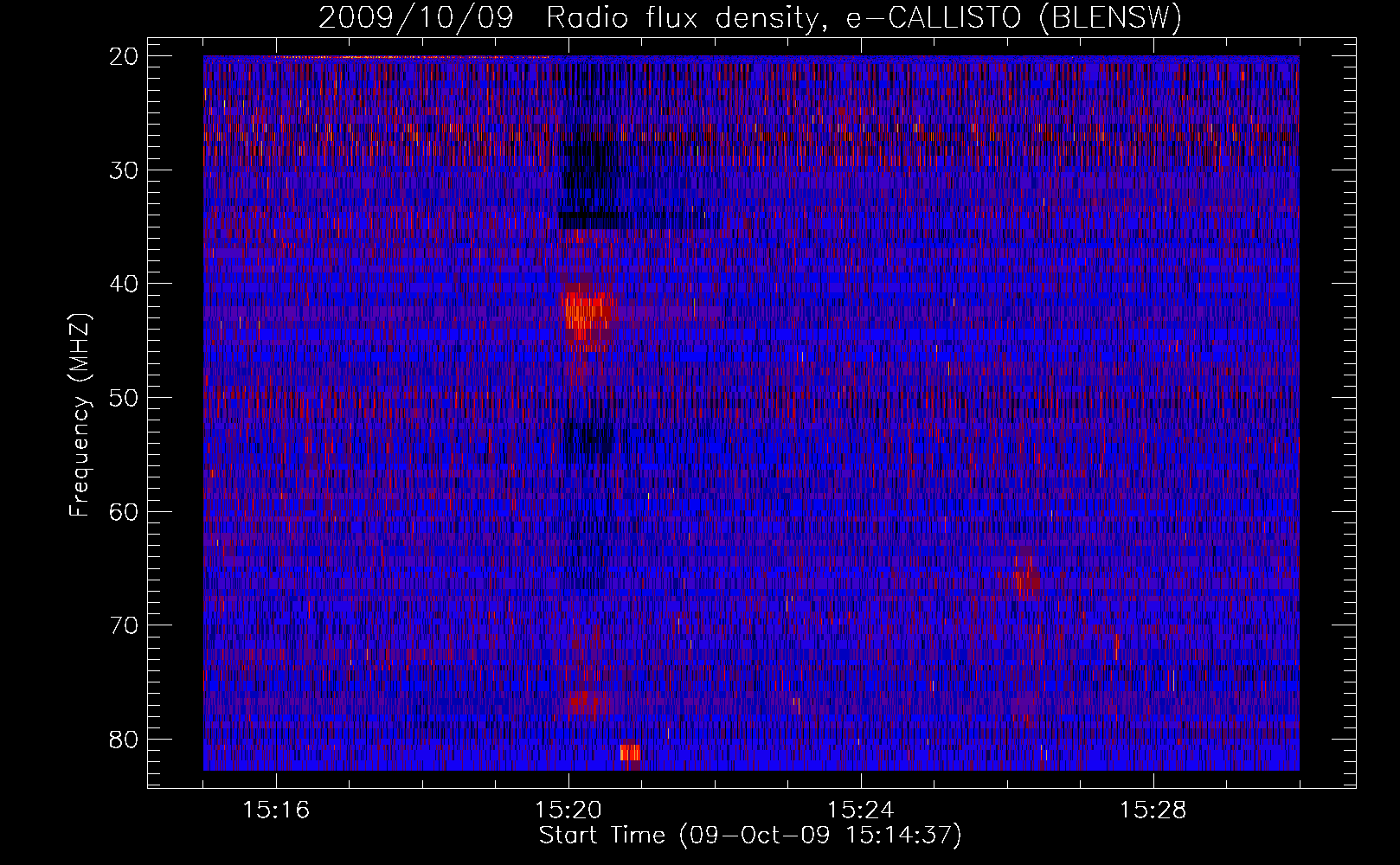The height and width of the screenshot is (865, 1400).
Task: Click the red feature near 77 MHz at 15:20
Action: click(588, 702)
